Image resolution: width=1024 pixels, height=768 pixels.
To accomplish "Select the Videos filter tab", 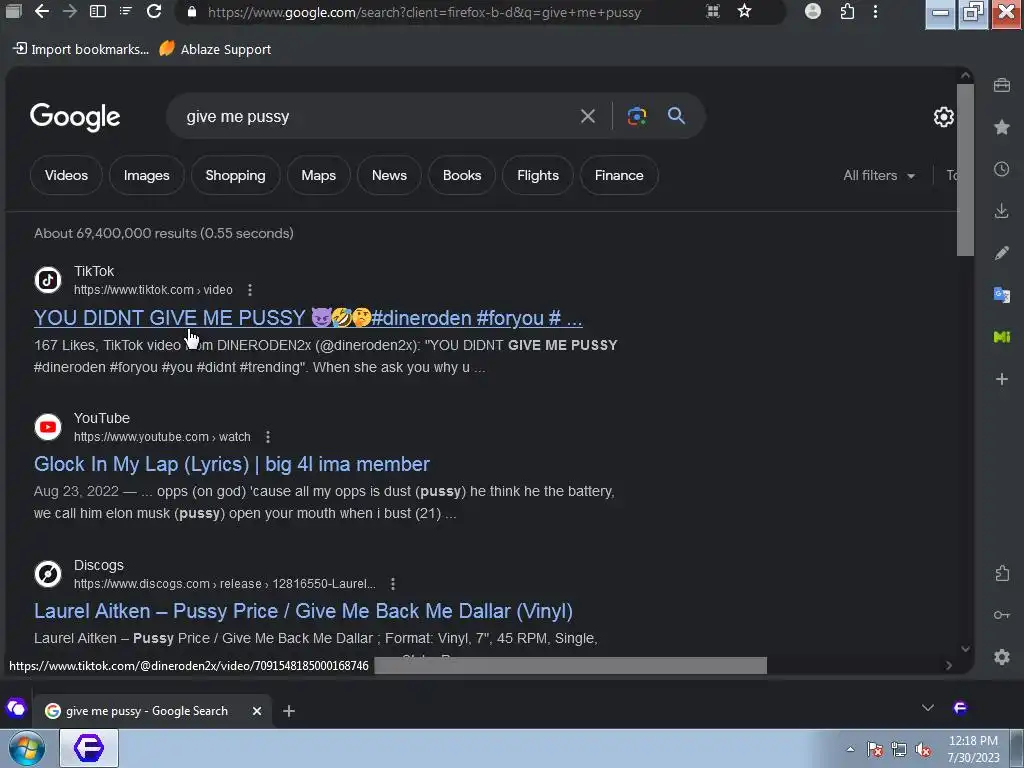I will coord(66,175).
